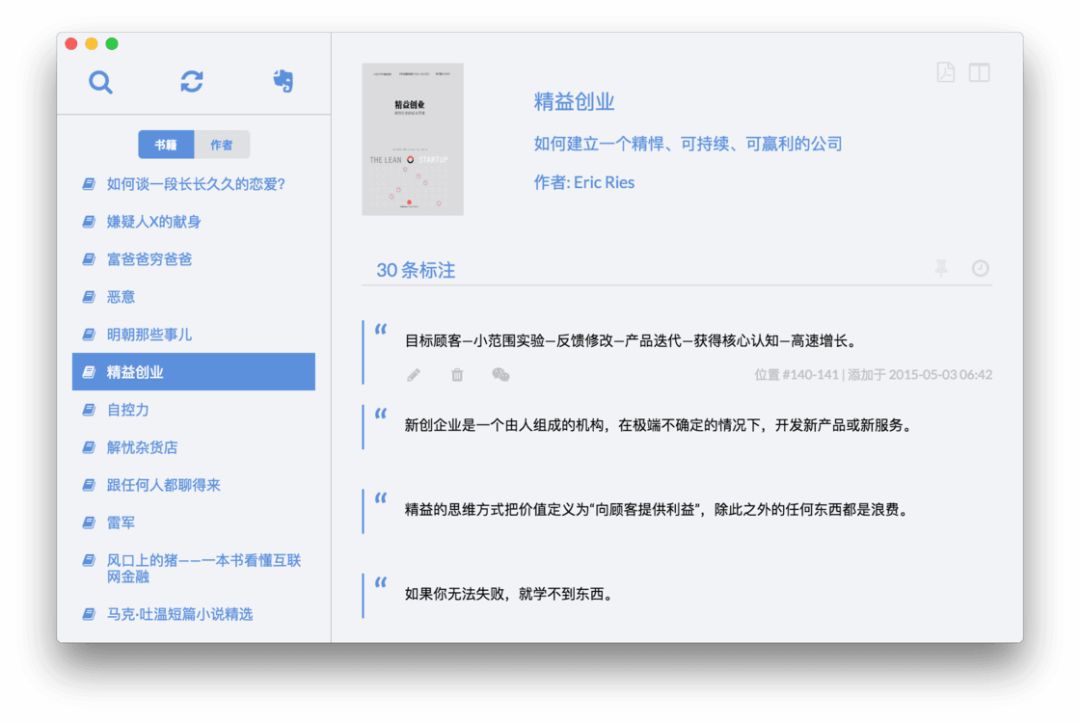The width and height of the screenshot is (1080, 724).
Task: Select book 跟任何人都聊得来
Action: pyautogui.click(x=194, y=485)
